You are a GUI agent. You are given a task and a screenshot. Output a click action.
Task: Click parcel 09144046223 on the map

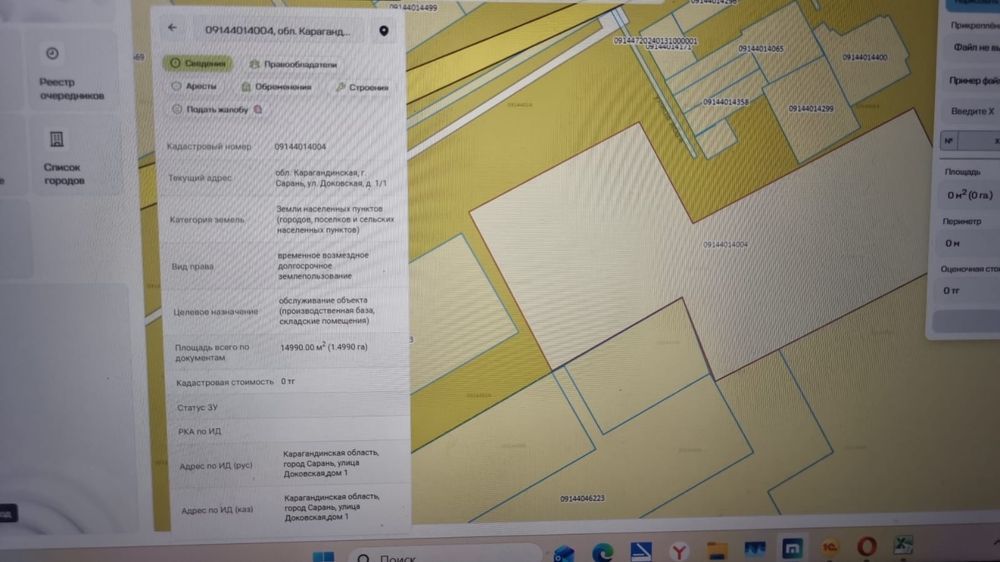(x=582, y=499)
